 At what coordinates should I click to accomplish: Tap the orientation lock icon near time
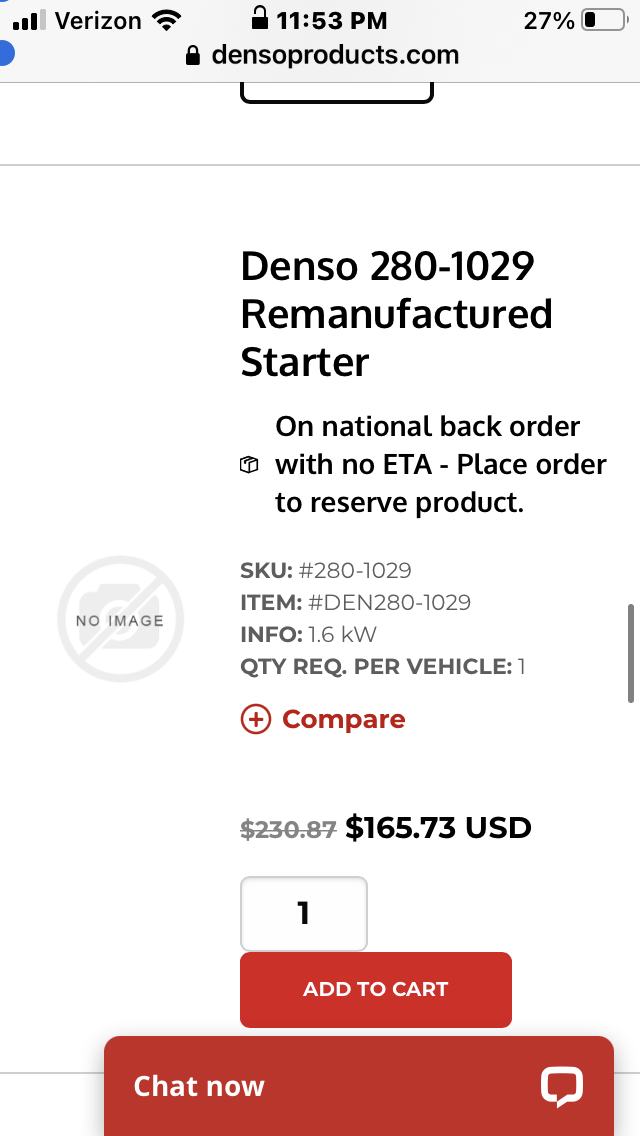click(x=259, y=18)
